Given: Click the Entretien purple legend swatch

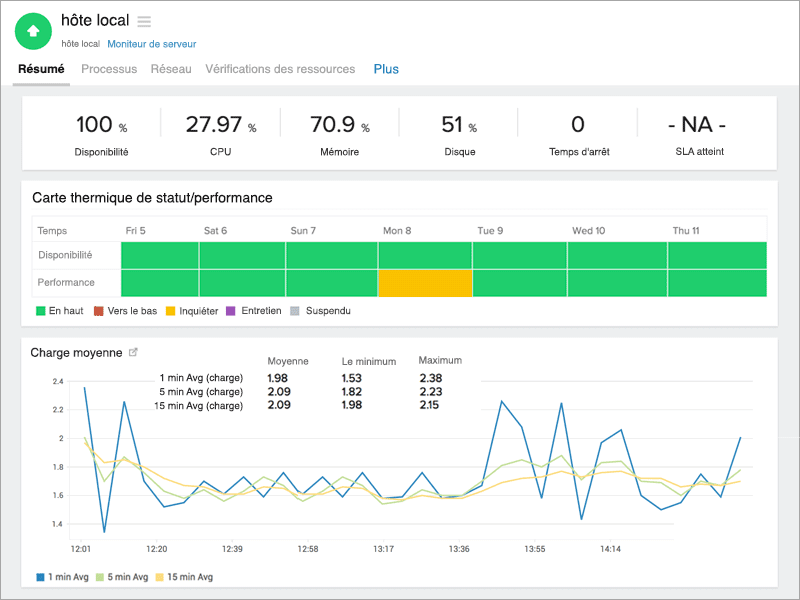Looking at the screenshot, I should click(x=233, y=311).
